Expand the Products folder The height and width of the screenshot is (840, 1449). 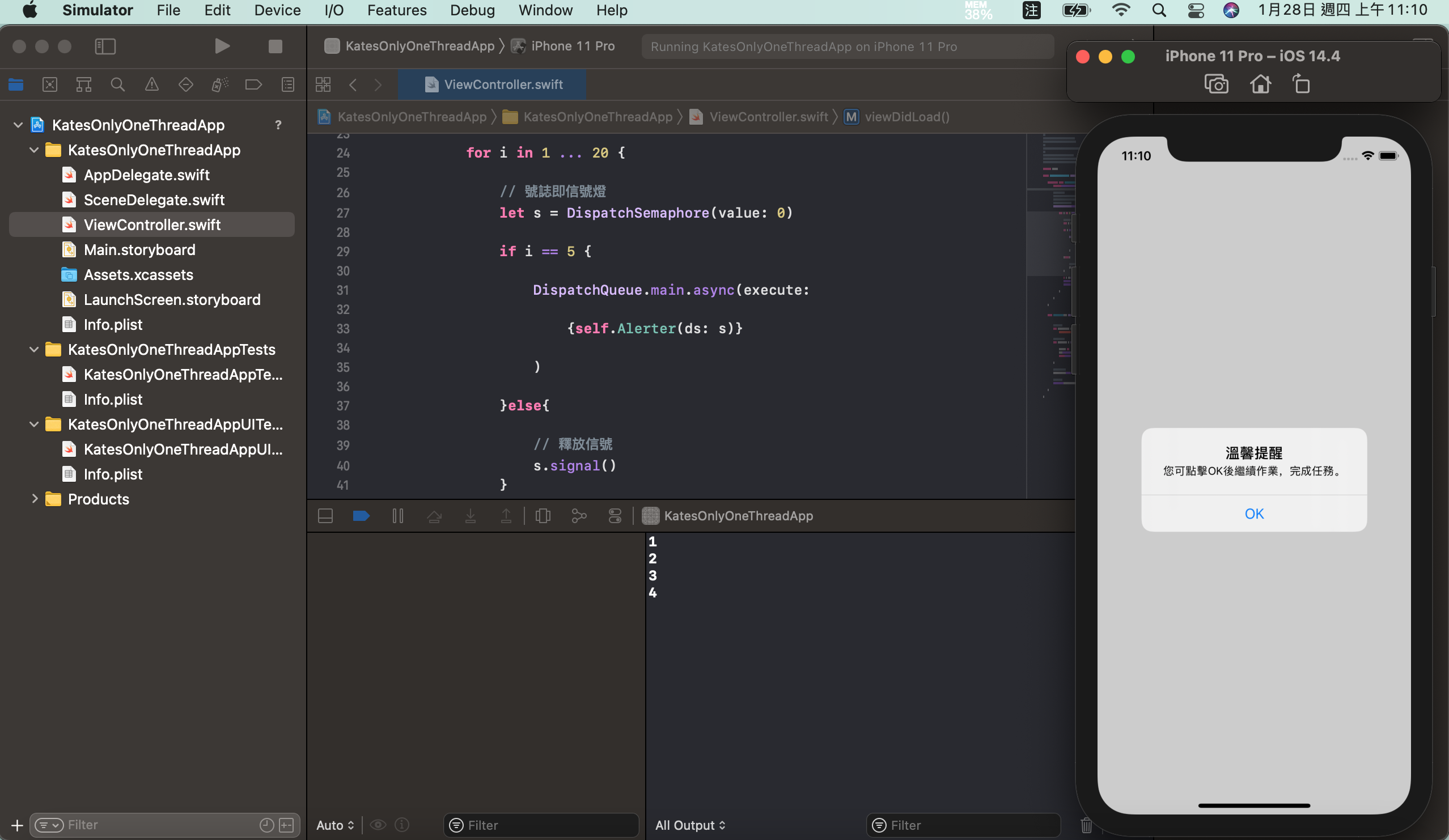[x=34, y=499]
